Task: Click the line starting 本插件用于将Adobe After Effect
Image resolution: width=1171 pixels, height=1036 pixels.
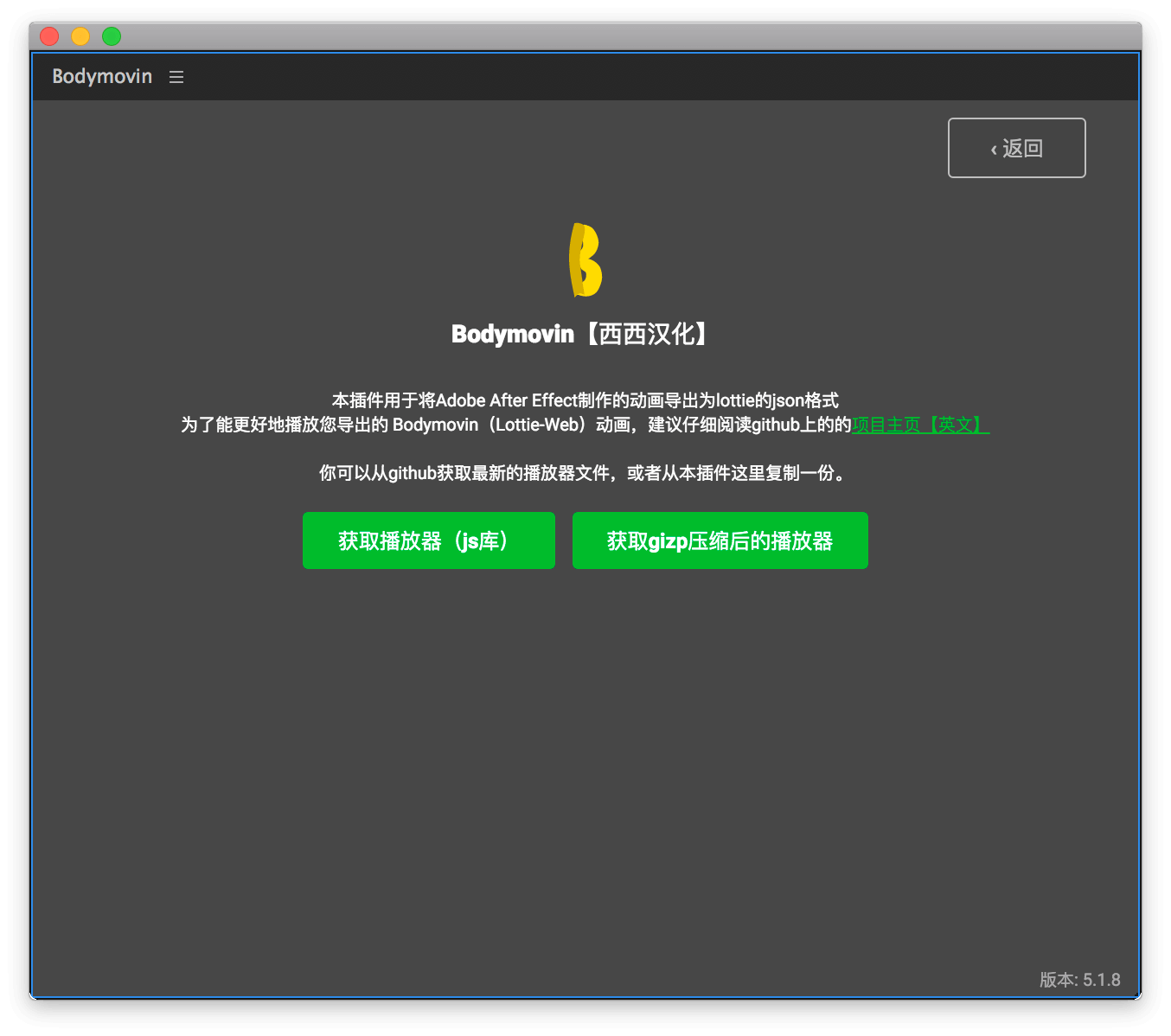Action: pyautogui.click(x=585, y=400)
